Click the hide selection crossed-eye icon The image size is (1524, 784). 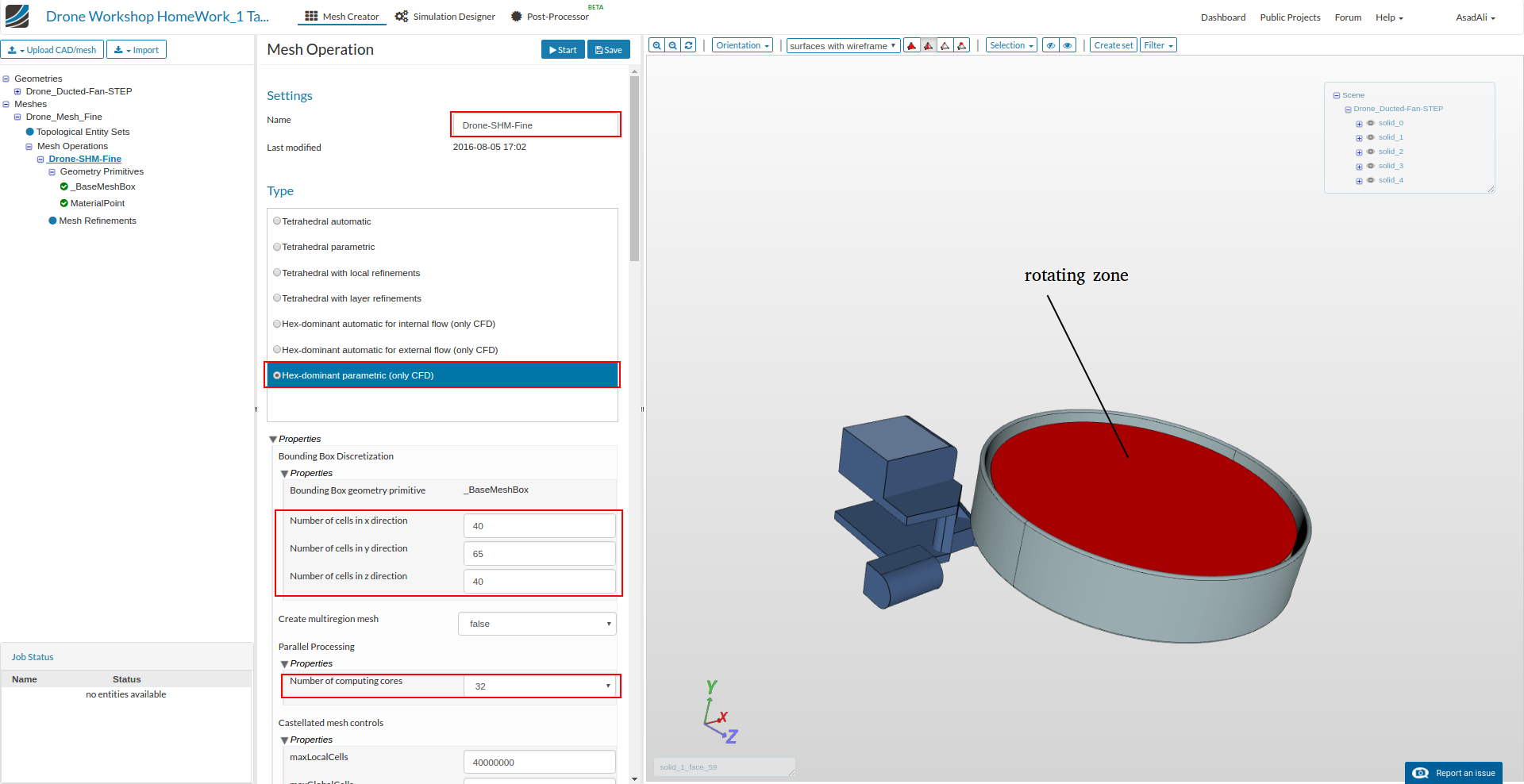click(1051, 45)
